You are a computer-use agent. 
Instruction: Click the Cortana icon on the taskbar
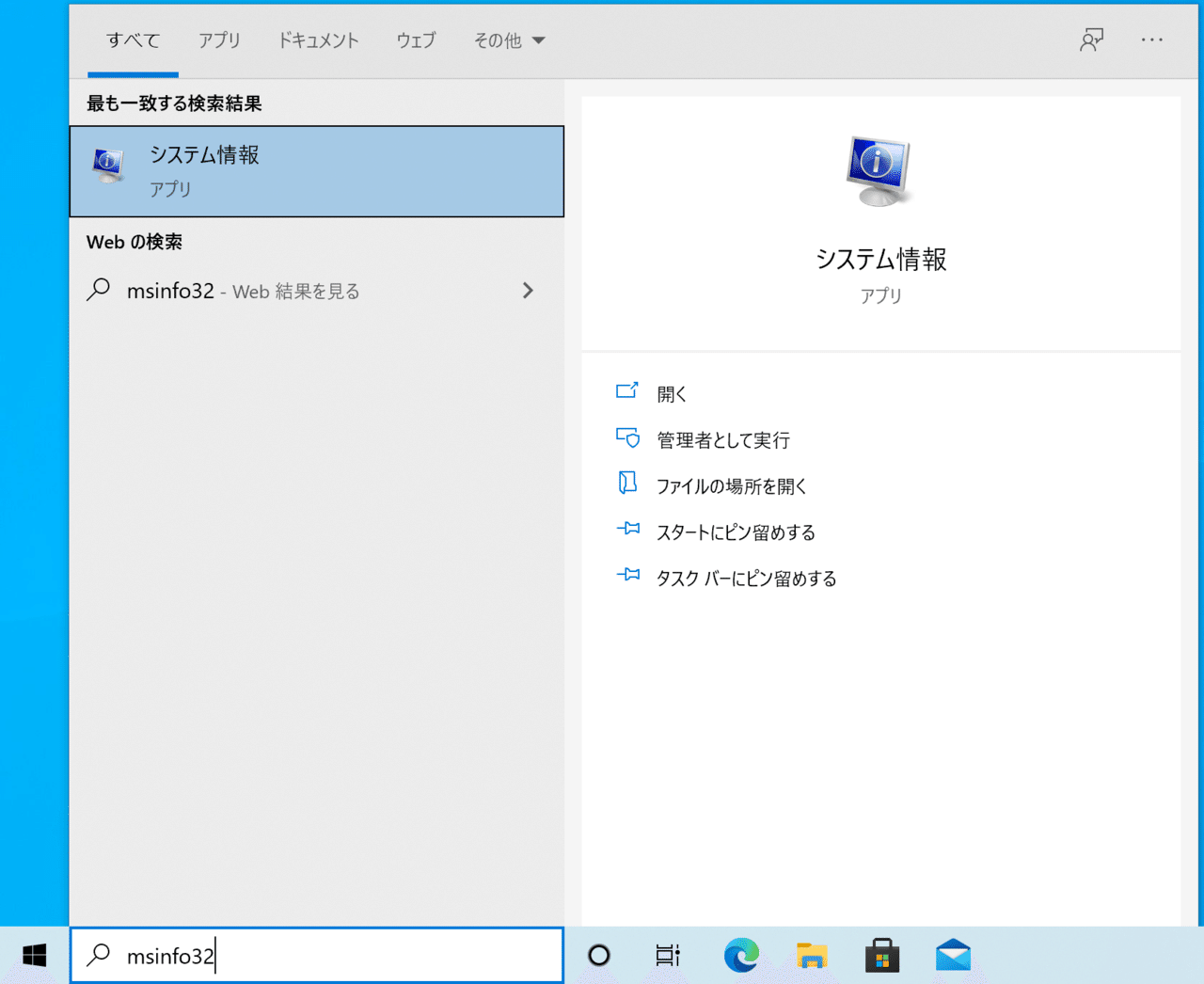[598, 955]
